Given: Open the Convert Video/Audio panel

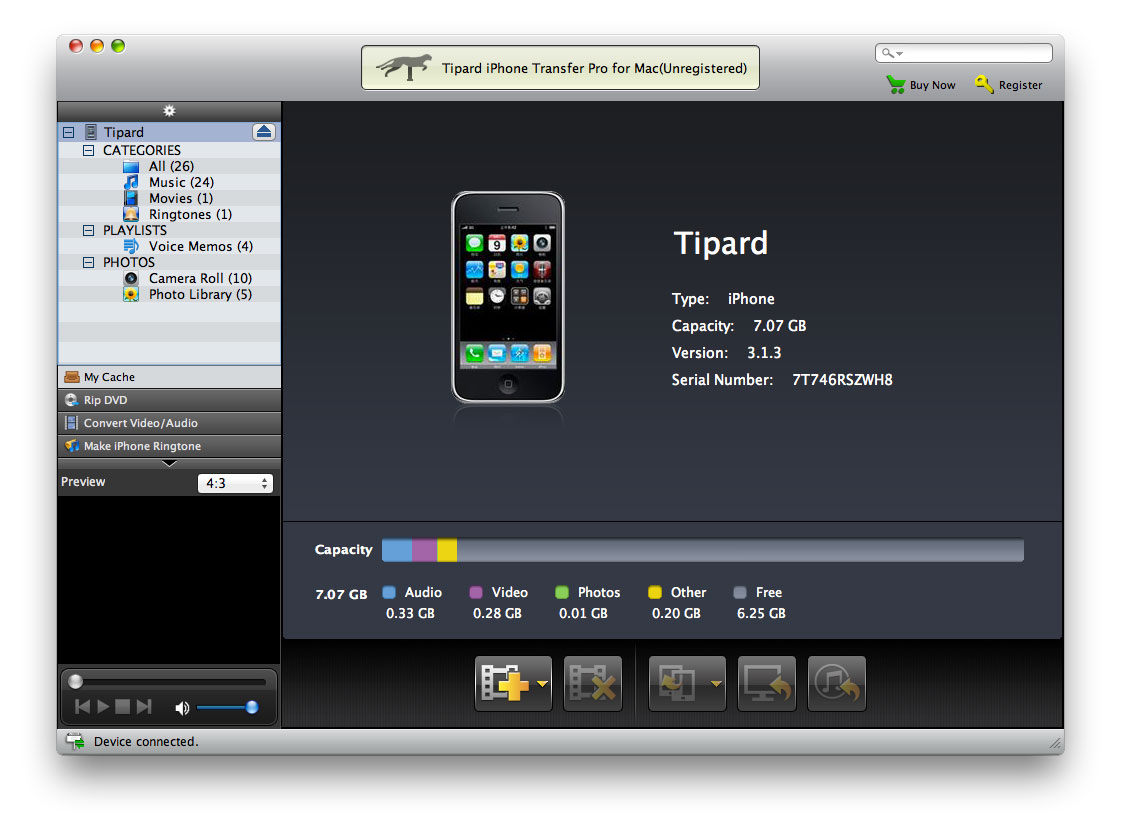Looking at the screenshot, I should click(169, 422).
